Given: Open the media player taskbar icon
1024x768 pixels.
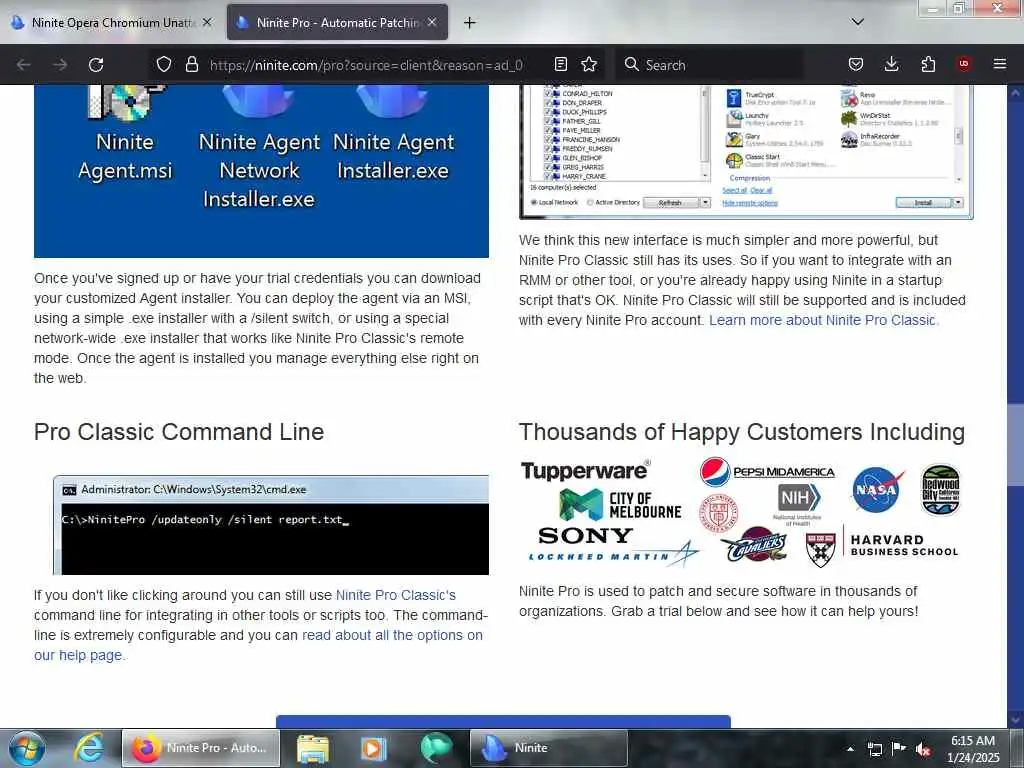Looking at the screenshot, I should point(374,748).
